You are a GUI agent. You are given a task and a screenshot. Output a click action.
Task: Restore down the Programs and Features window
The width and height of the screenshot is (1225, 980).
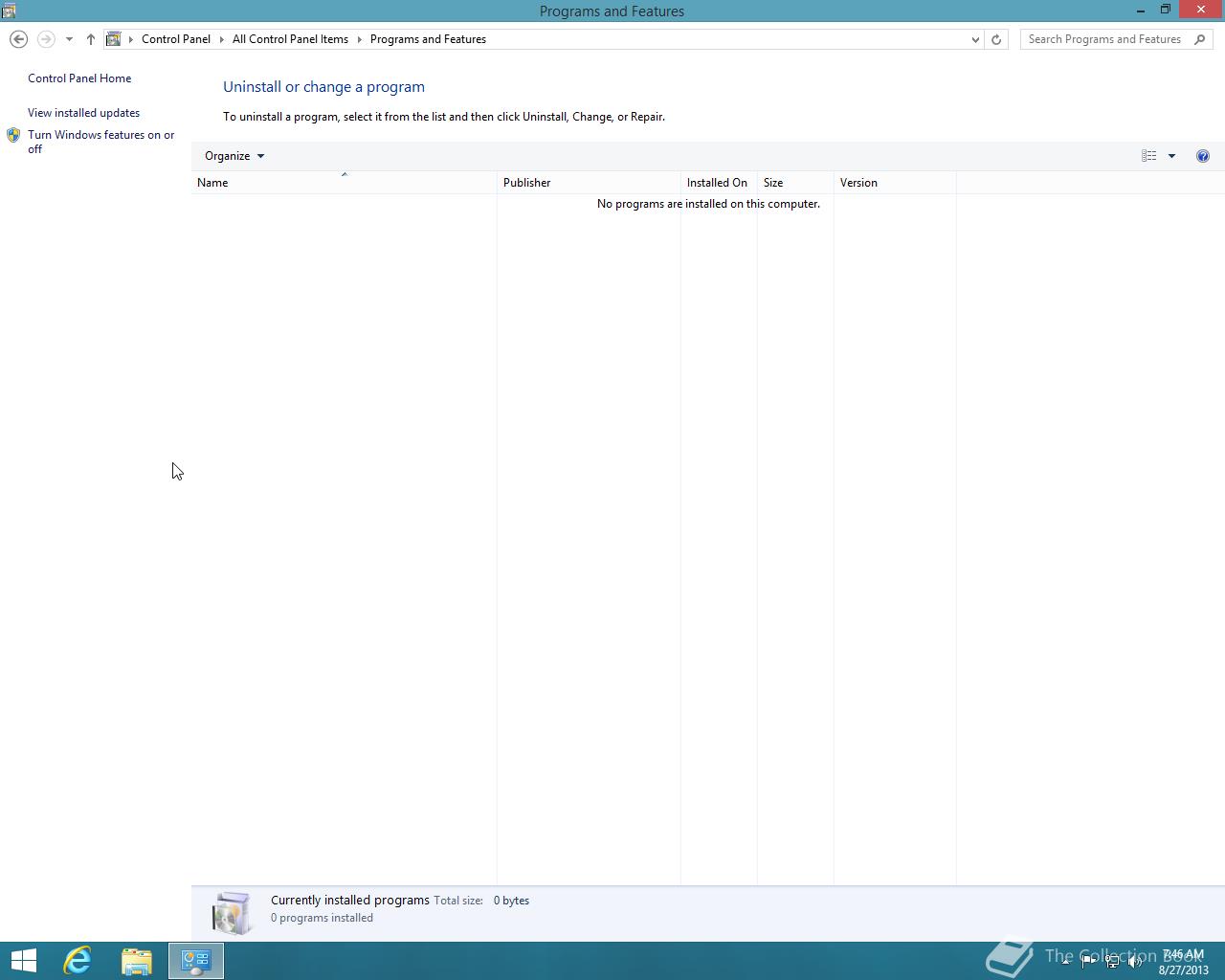click(1166, 11)
